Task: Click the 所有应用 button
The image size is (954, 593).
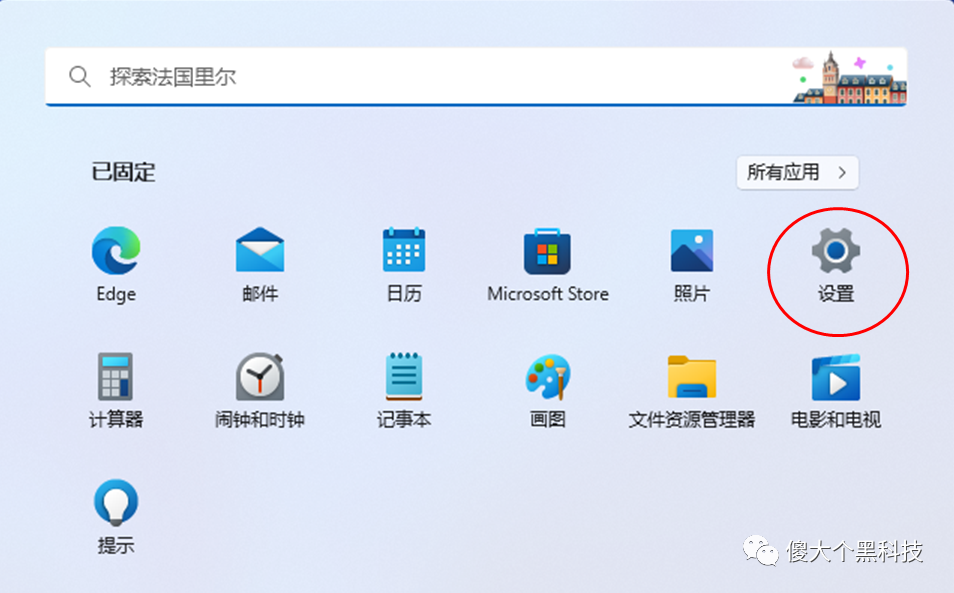Action: 797,173
